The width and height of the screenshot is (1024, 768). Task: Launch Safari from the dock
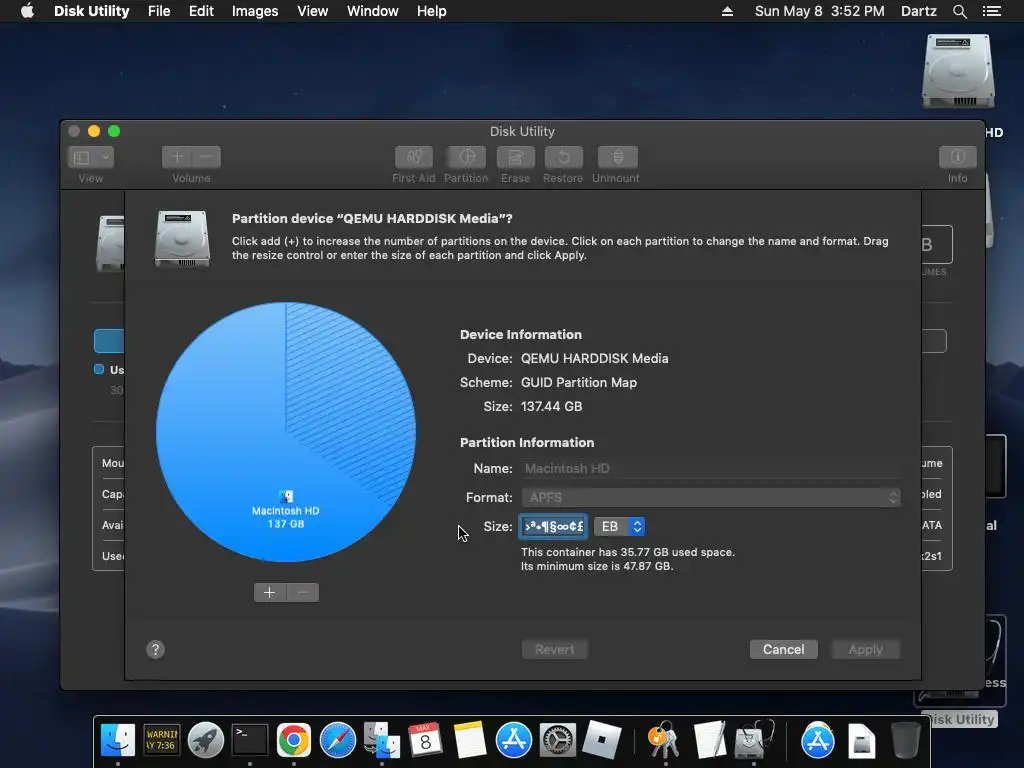338,740
